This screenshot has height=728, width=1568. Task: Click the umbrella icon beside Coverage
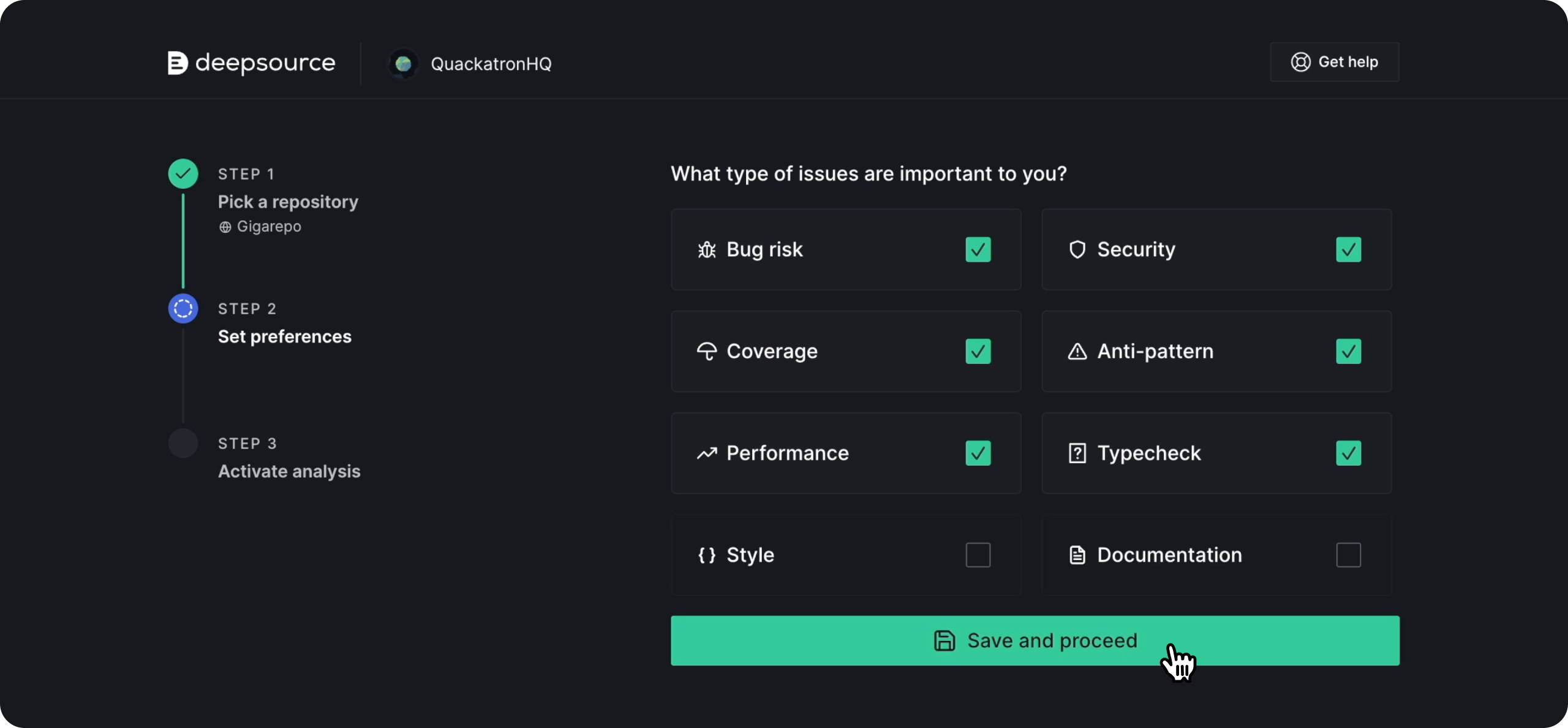pyautogui.click(x=707, y=351)
